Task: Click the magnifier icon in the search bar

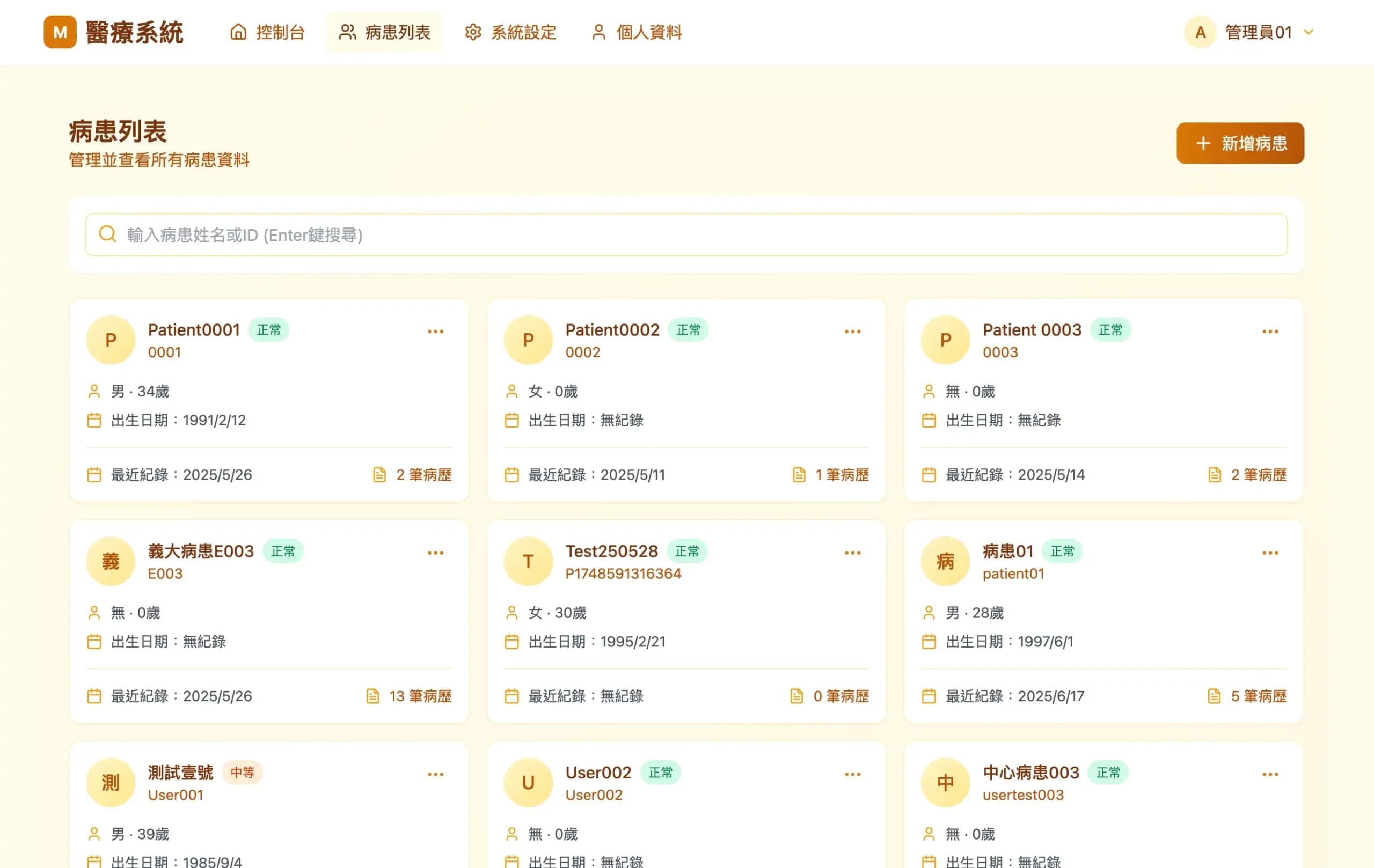Action: click(107, 234)
